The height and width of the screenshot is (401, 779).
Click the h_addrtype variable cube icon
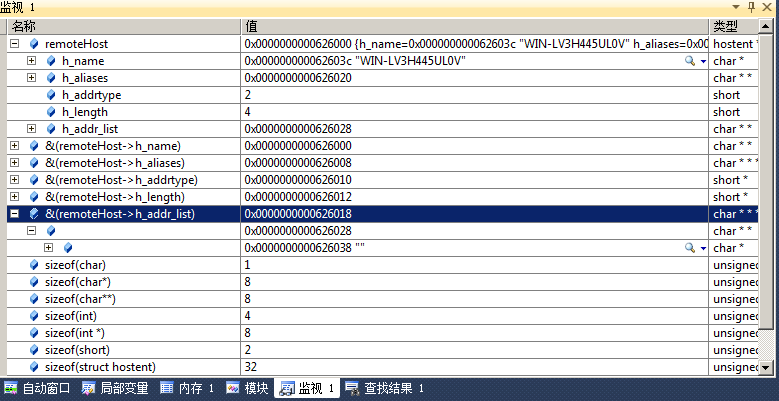51,95
